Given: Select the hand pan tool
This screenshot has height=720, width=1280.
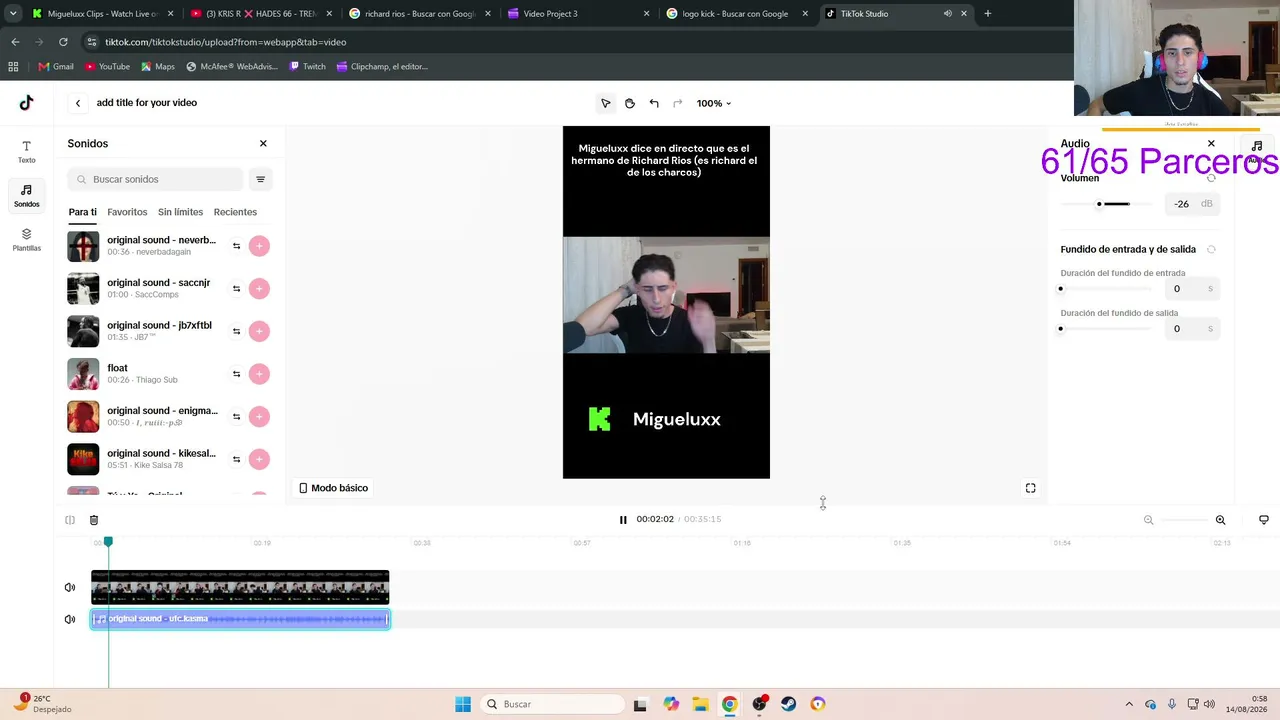Looking at the screenshot, I should pos(629,103).
